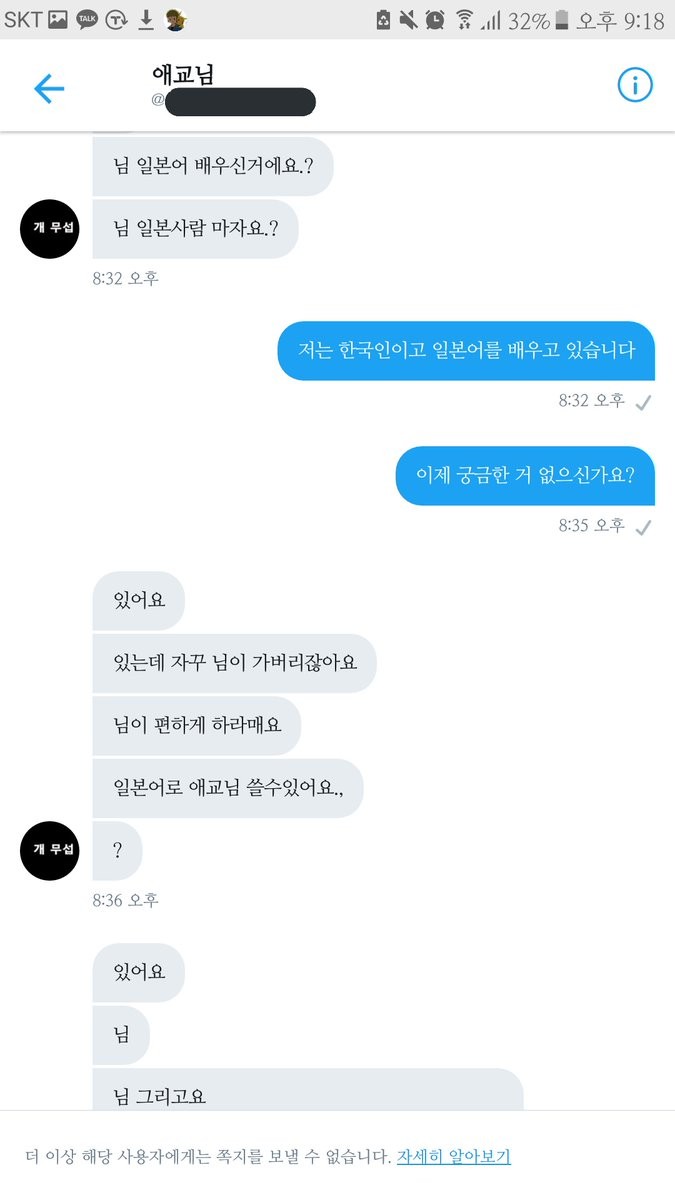Screen dimensions: 675x1200
Task: Tap the black 개 무섭 avatar near 8:32
Action: click(49, 228)
